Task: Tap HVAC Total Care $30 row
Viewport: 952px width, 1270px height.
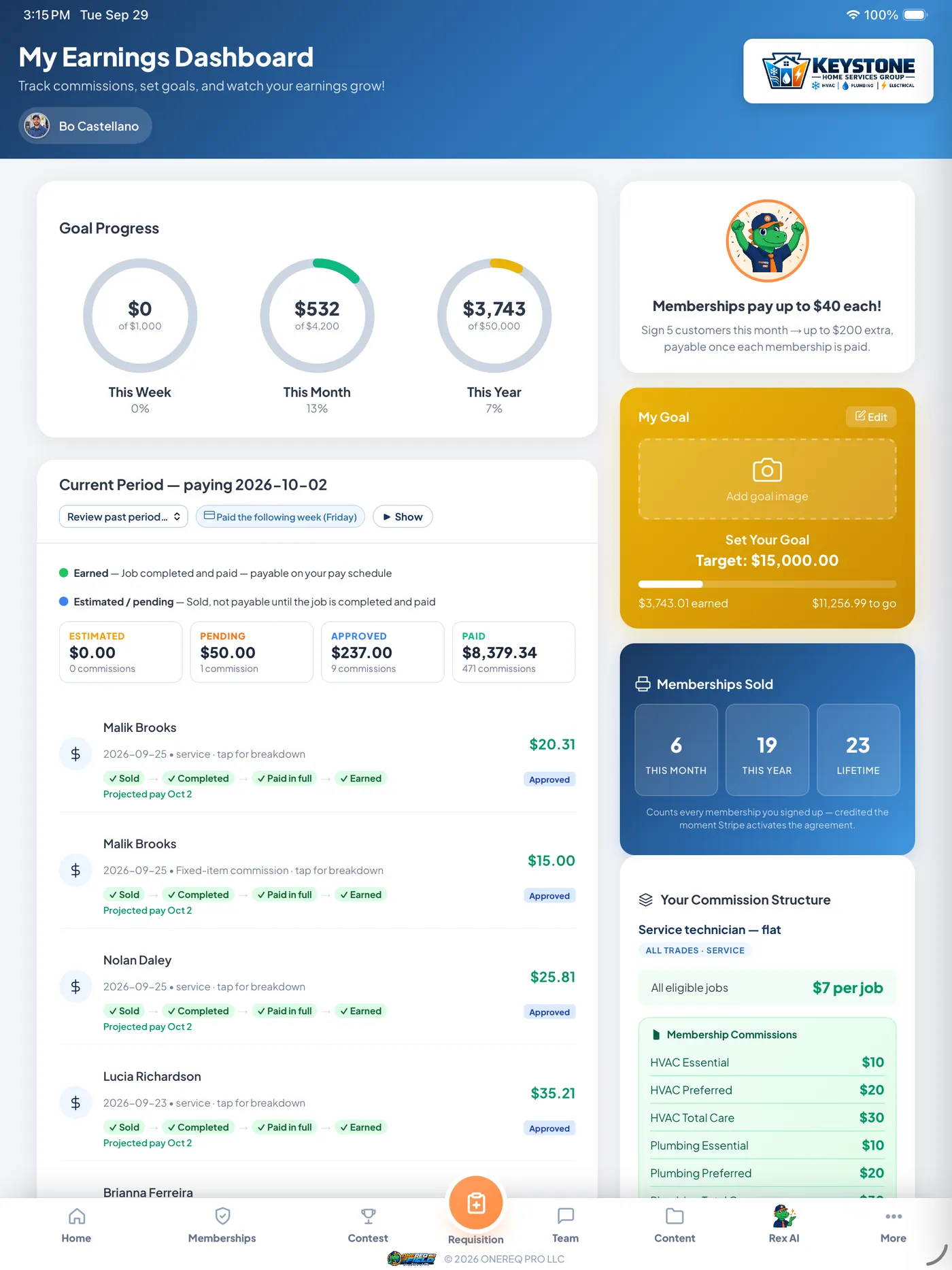Action: (x=767, y=1118)
